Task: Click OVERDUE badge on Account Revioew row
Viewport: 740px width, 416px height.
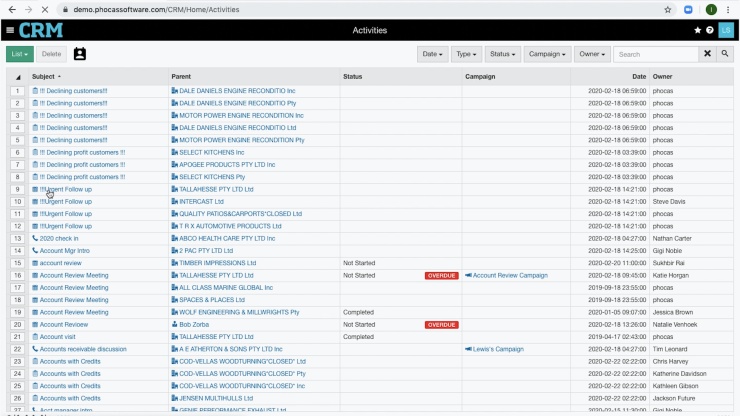Action: tap(442, 325)
